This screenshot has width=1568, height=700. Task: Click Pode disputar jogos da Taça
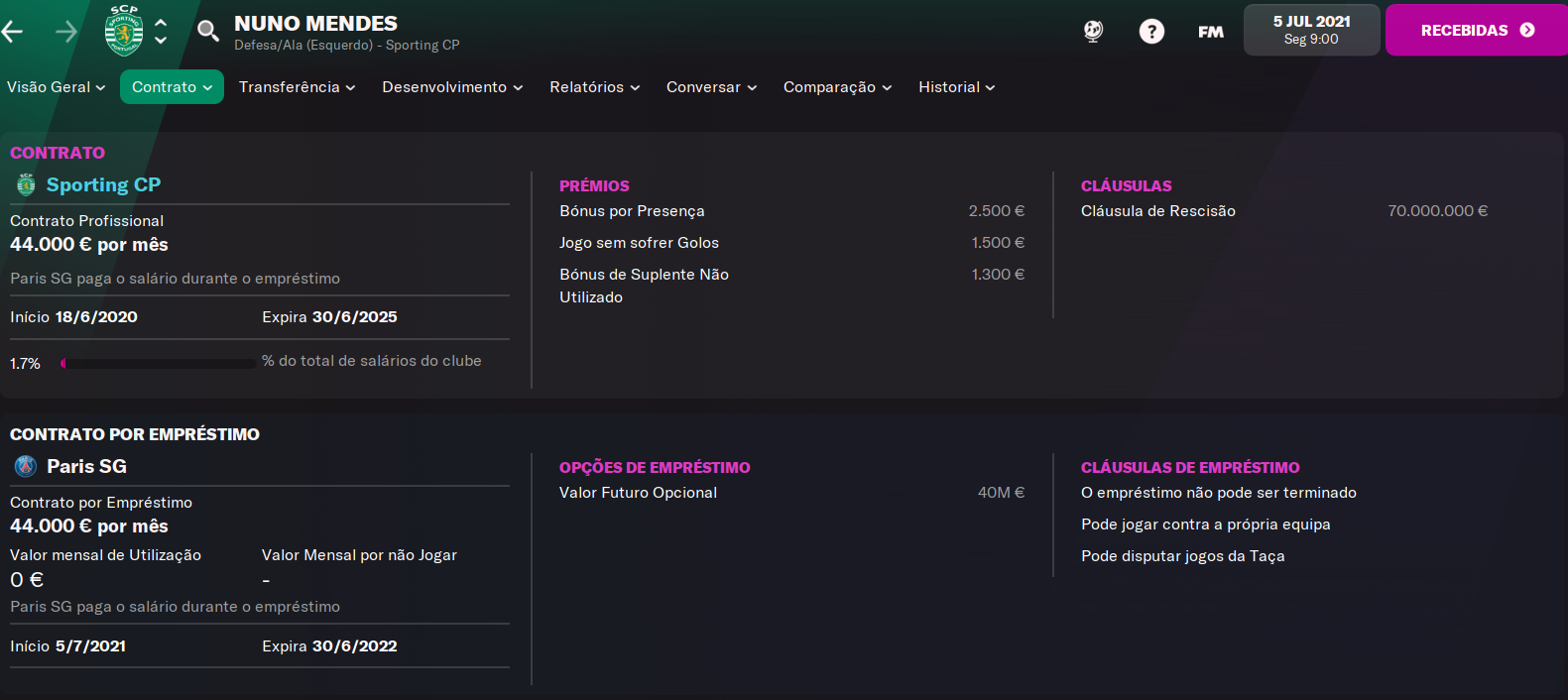pyautogui.click(x=1183, y=556)
